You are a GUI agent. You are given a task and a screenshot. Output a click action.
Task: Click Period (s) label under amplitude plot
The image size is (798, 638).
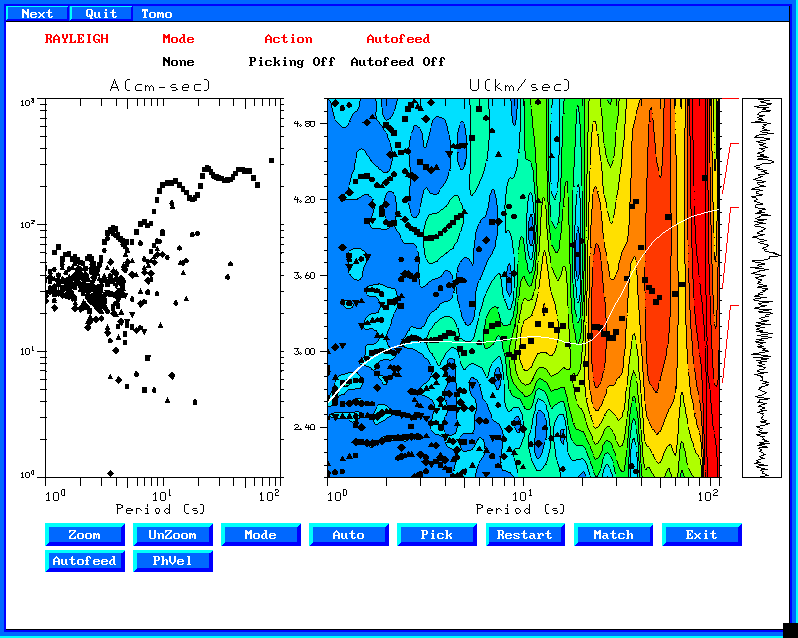(160, 509)
